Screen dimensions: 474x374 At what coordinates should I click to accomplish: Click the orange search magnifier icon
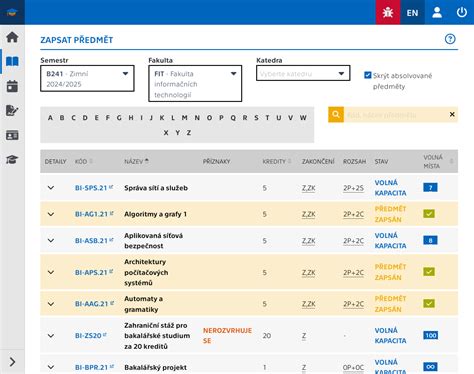click(x=336, y=115)
